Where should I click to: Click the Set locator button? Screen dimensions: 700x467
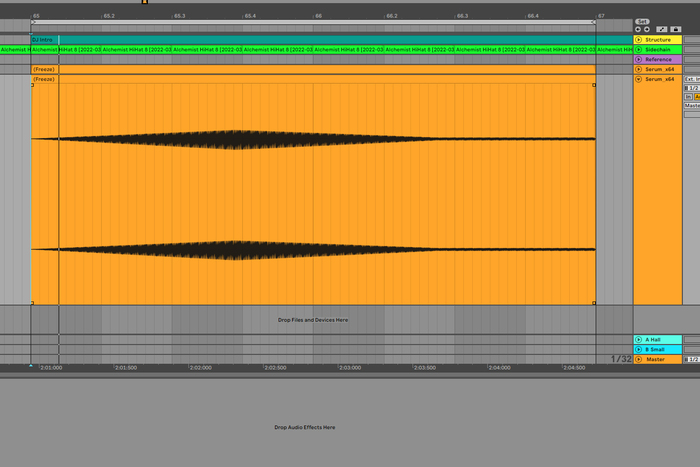coord(642,20)
